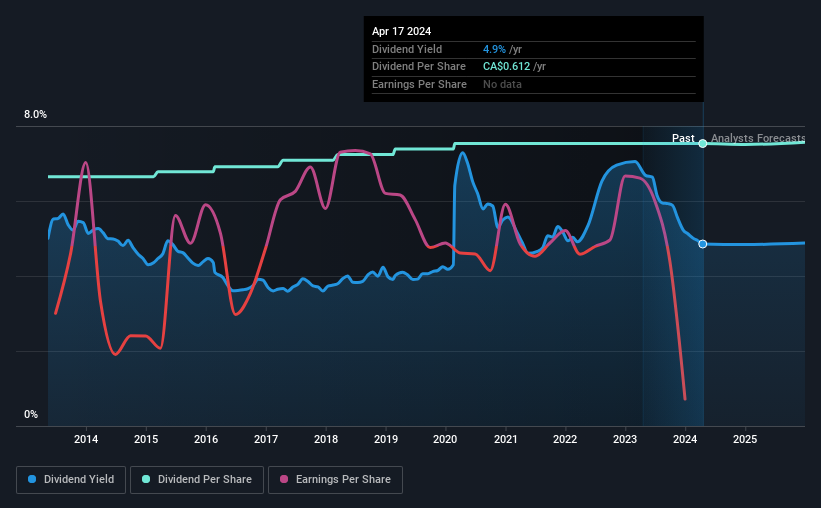
Task: Click the CA$0.612 dividend per share value
Action: coord(506,67)
